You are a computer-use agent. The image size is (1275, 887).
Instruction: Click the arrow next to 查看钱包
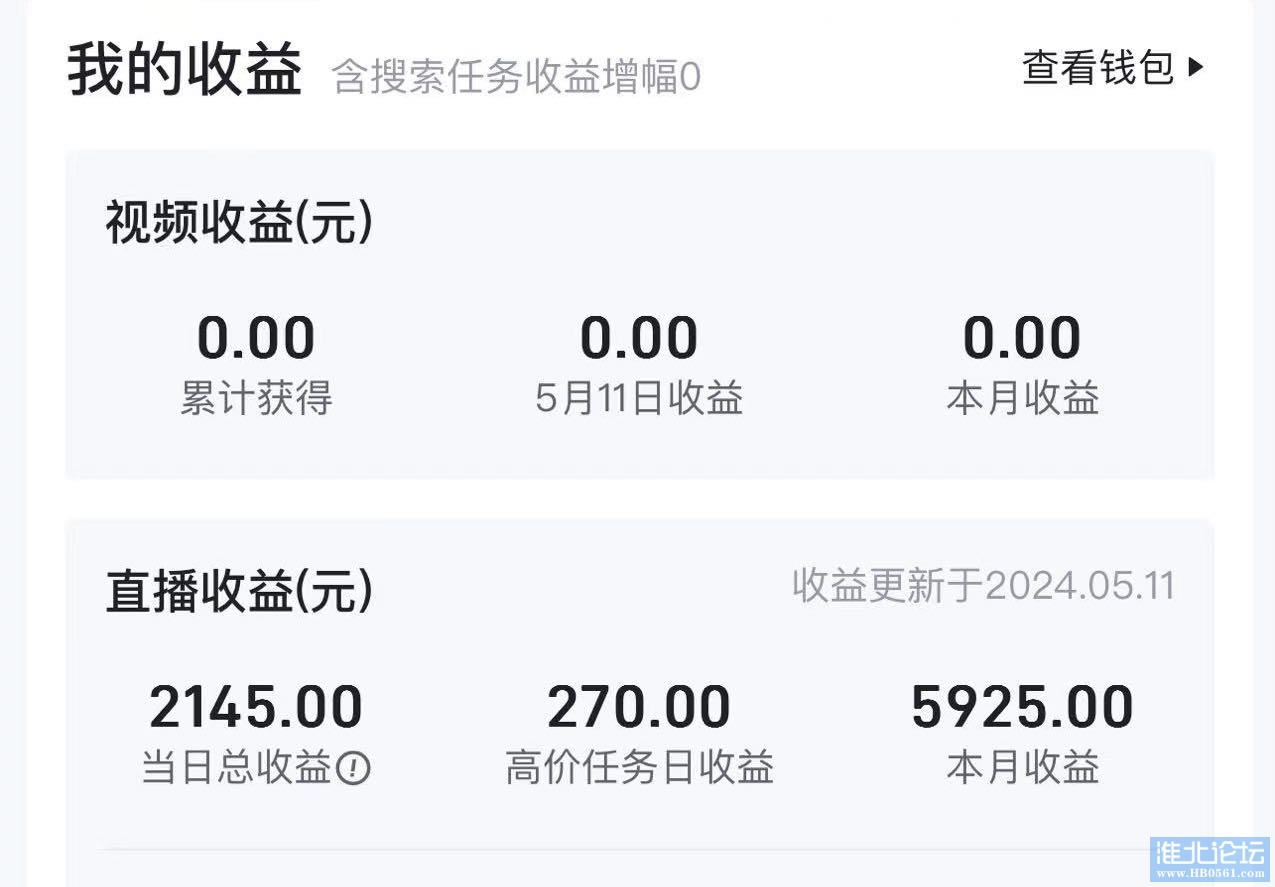point(1196,68)
